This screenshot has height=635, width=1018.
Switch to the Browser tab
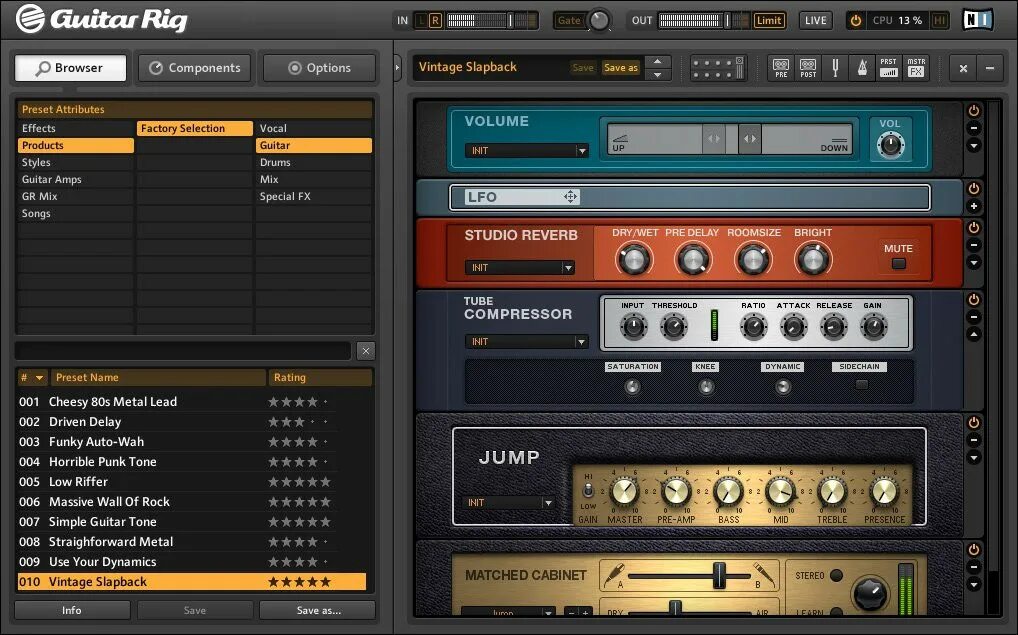click(70, 68)
